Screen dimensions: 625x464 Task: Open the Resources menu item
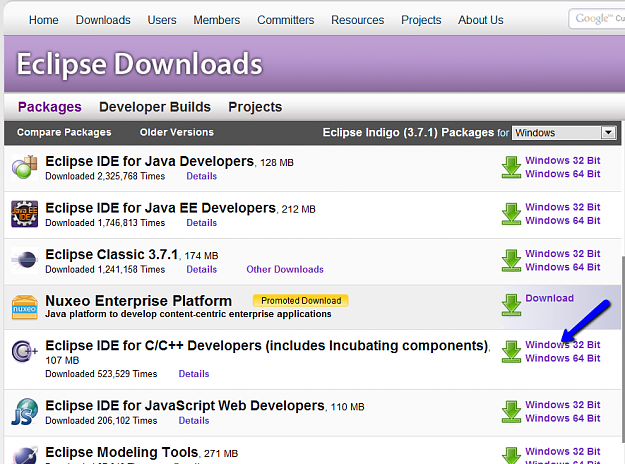point(358,20)
